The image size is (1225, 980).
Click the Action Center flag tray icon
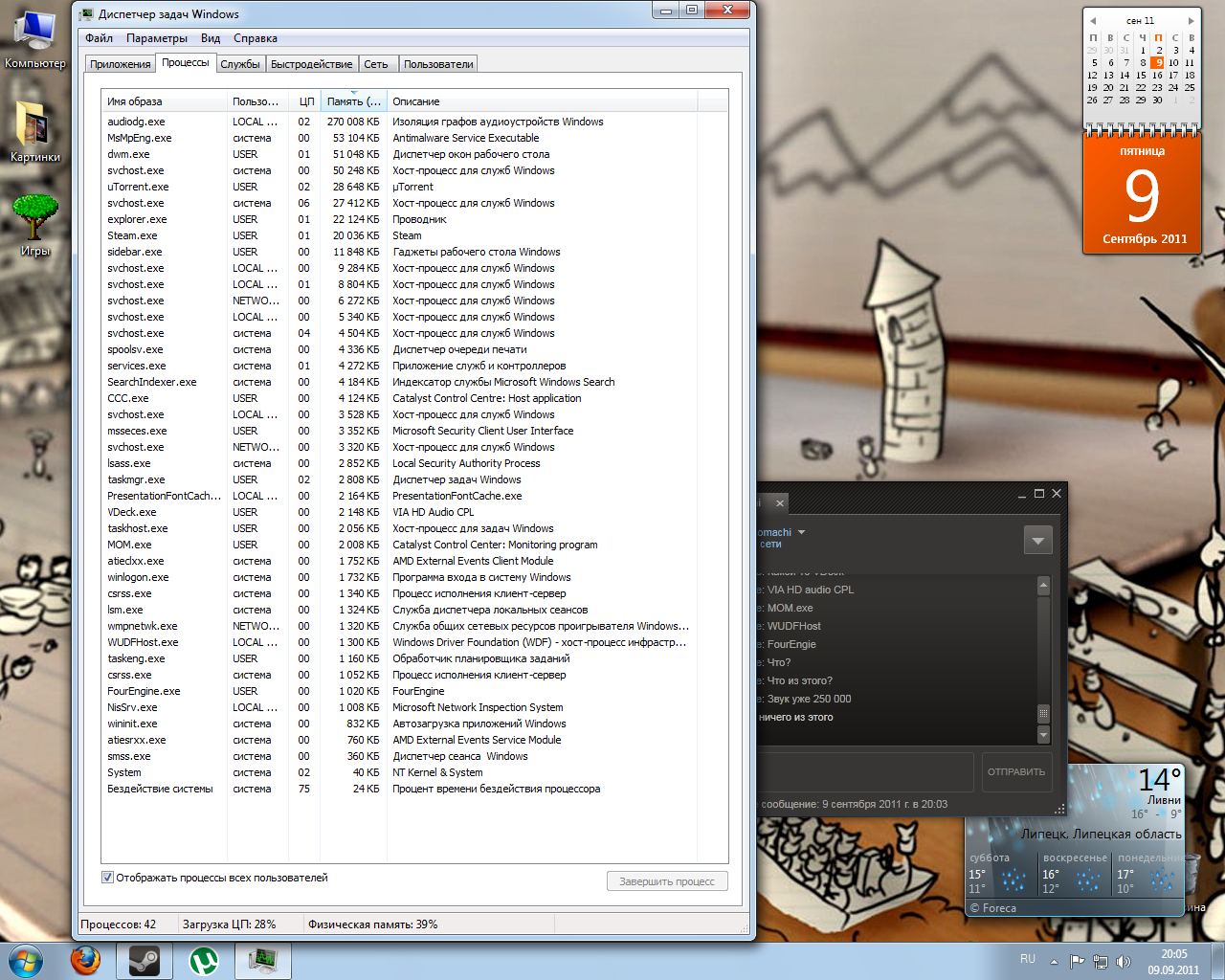point(1078,961)
